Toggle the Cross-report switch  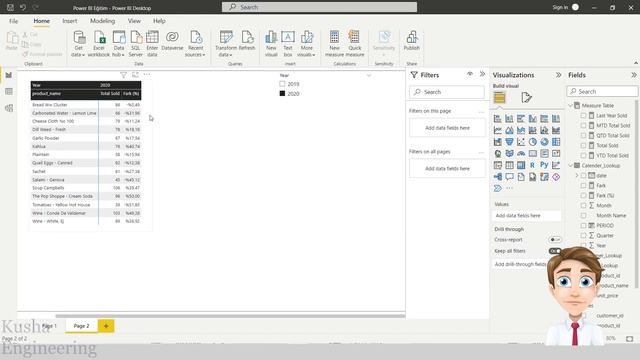pyautogui.click(x=555, y=240)
